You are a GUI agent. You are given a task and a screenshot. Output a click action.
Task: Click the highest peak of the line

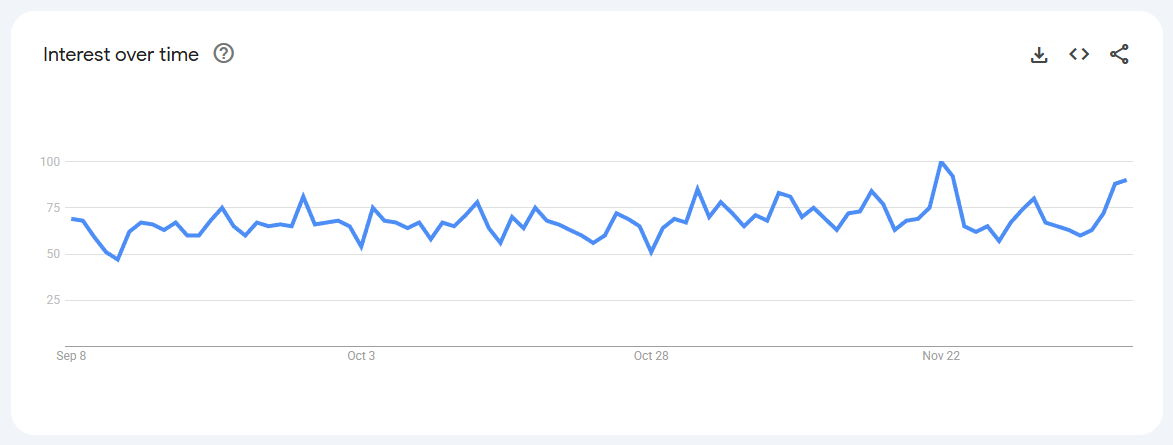941,162
